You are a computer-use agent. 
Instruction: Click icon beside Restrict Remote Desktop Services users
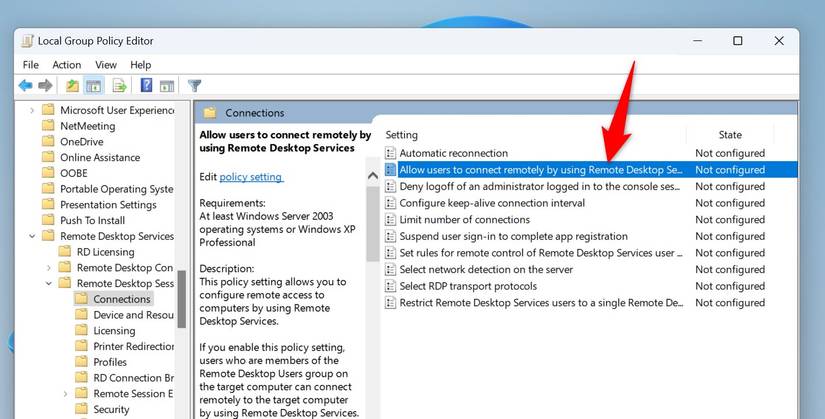pyautogui.click(x=390, y=303)
